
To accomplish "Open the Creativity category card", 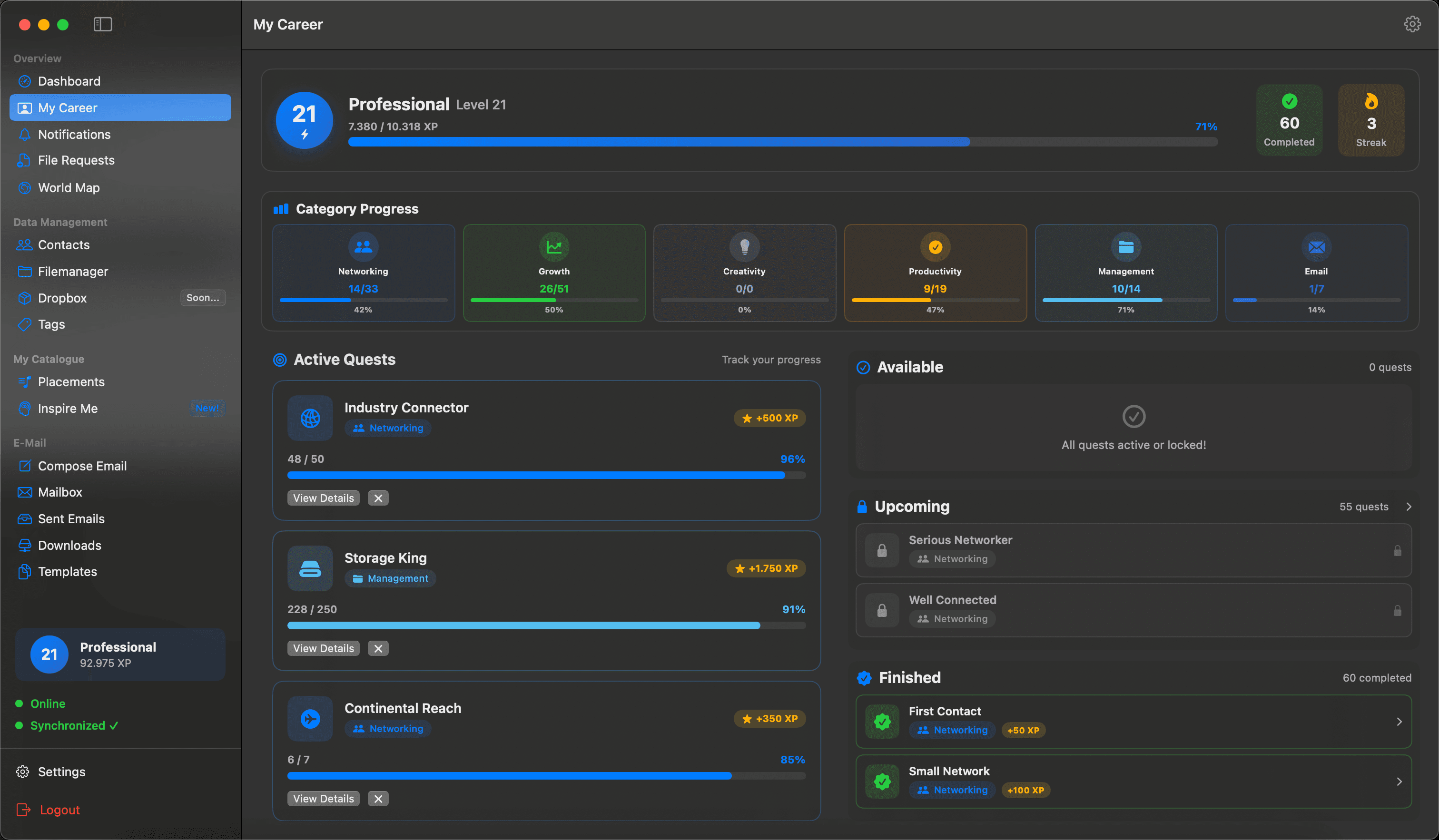I will tap(744, 273).
